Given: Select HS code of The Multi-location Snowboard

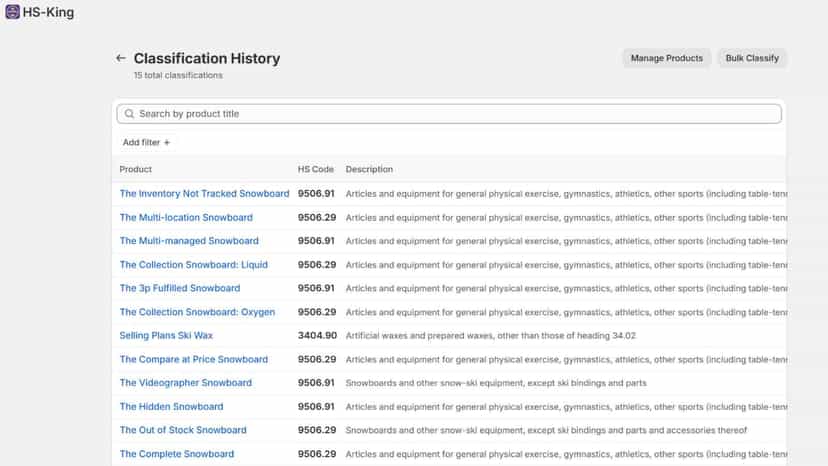Looking at the screenshot, I should point(317,217).
